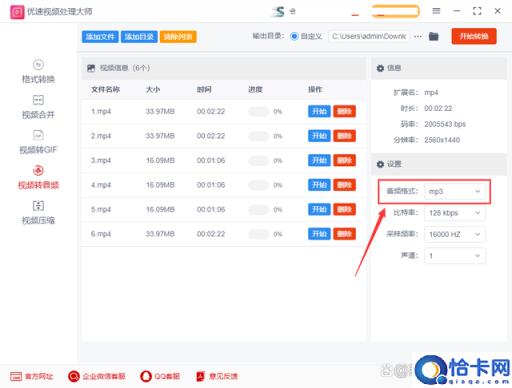Image resolution: width=512 pixels, height=388 pixels.
Task: Open the QQ客服 support link
Action: [x=160, y=376]
